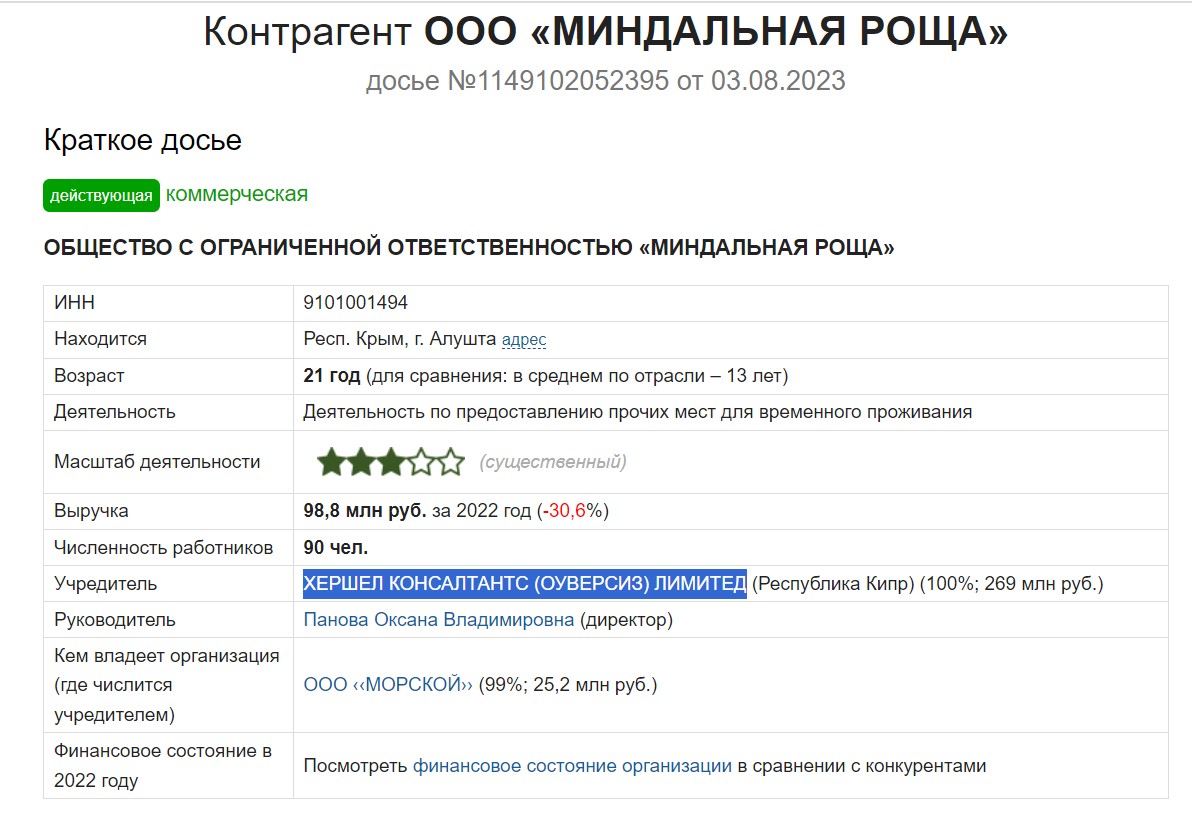Viewport: 1192px width, 817px height.
Task: Click the dossier number subtitle line
Action: pos(605,80)
